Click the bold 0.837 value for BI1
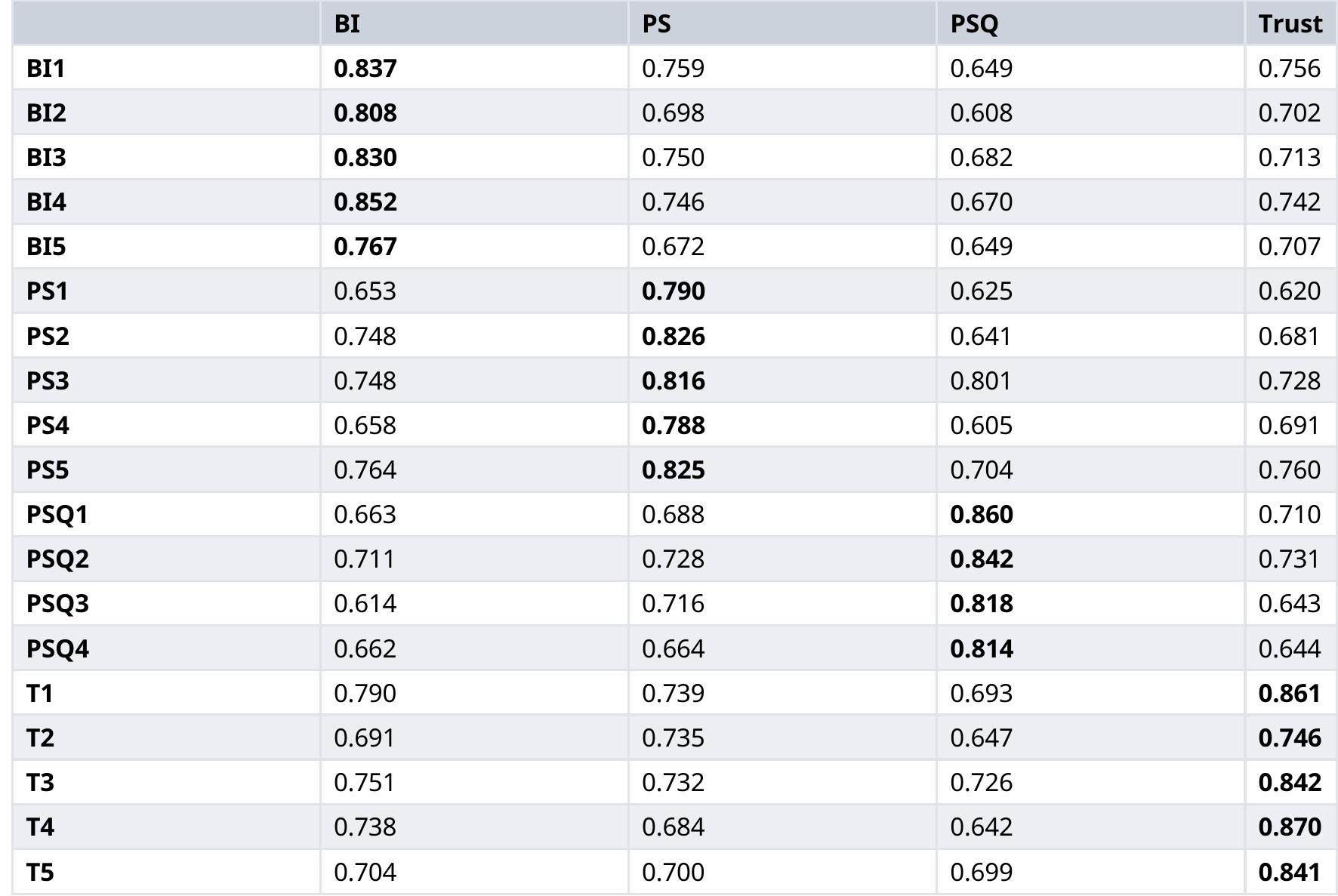The width and height of the screenshot is (1338, 896). pos(365,69)
